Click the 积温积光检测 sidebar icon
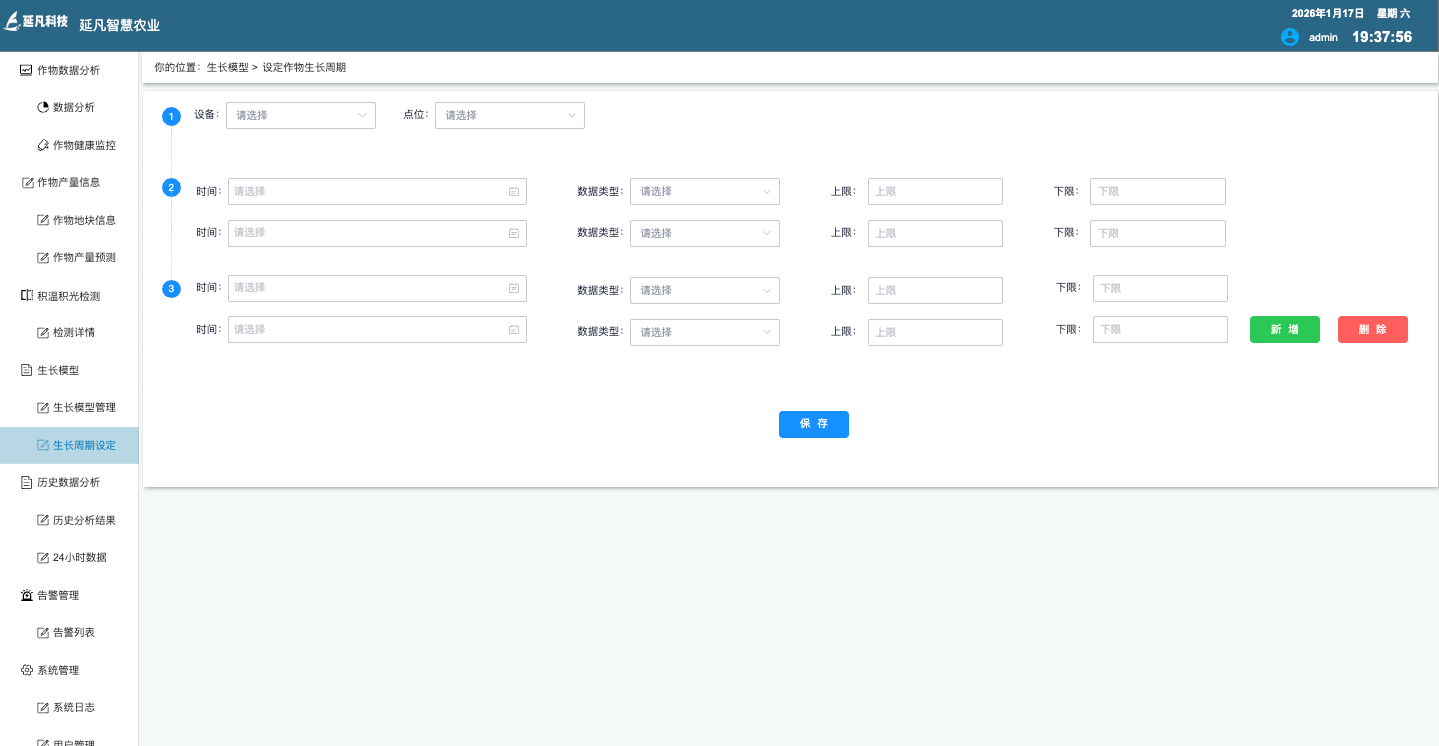 click(x=27, y=296)
